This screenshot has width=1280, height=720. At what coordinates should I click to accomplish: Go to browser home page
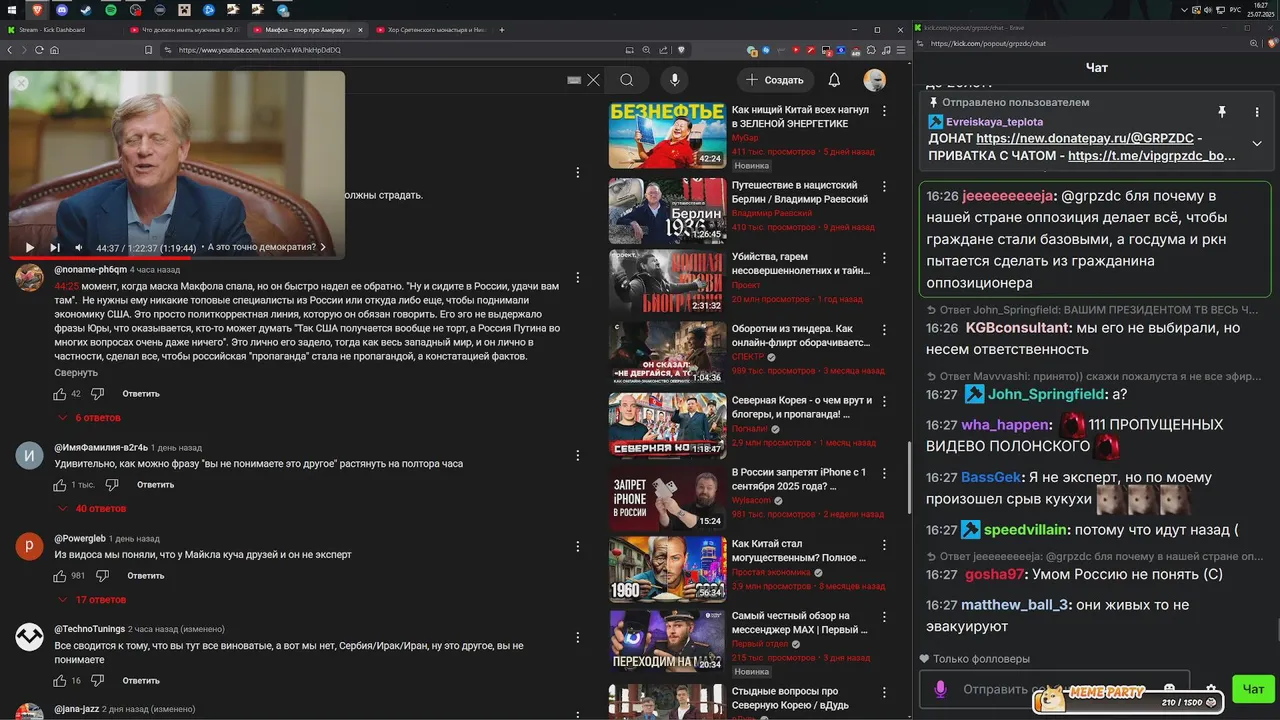pyautogui.click(x=54, y=49)
